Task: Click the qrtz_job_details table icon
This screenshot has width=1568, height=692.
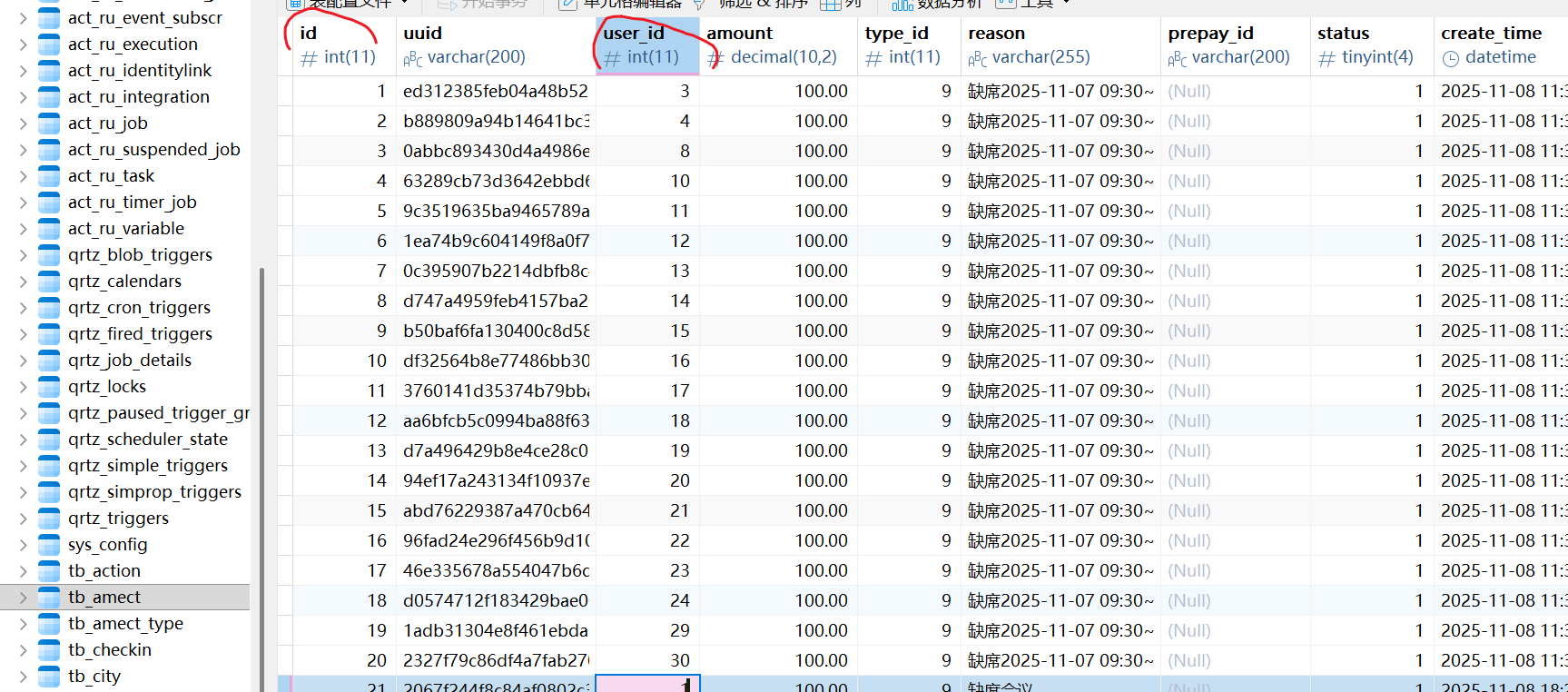Action: [x=50, y=361]
